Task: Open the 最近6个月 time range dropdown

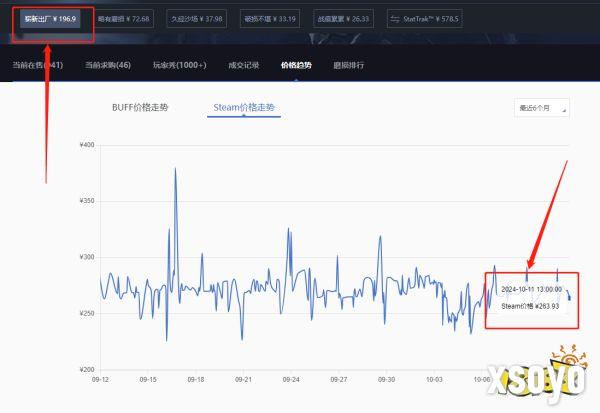Action: [x=542, y=108]
